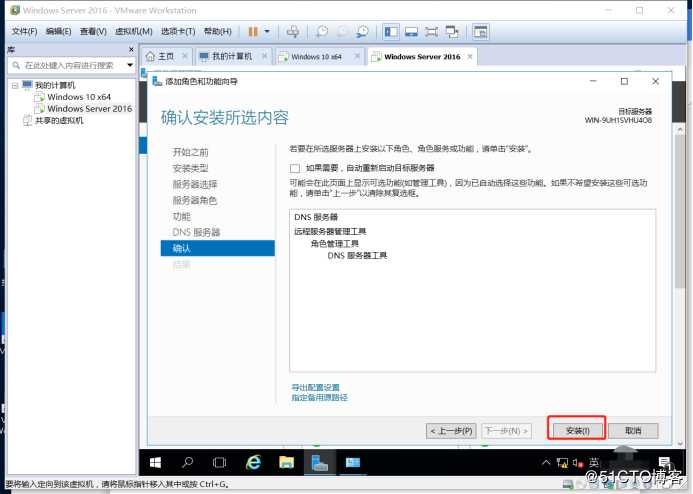Screen dimensions: 693x494
Task: Open the 编辑(E) menu
Action: point(58,32)
